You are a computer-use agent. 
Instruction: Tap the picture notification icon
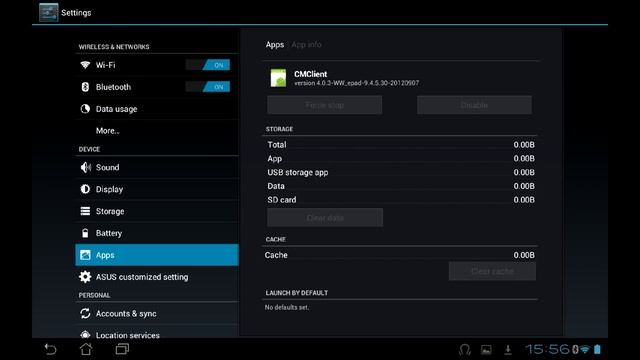click(486, 350)
